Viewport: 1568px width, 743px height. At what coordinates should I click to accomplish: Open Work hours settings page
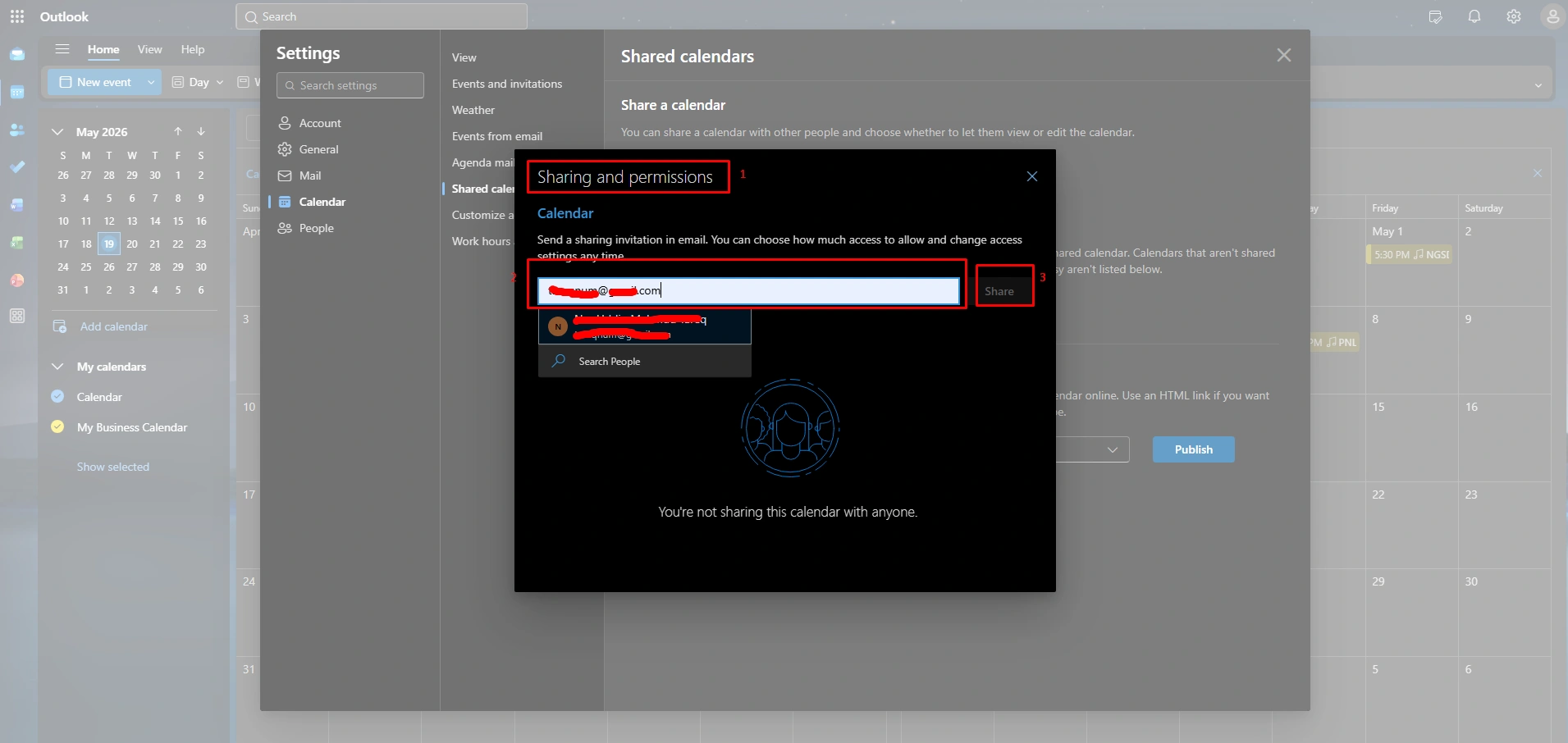pyautogui.click(x=482, y=241)
